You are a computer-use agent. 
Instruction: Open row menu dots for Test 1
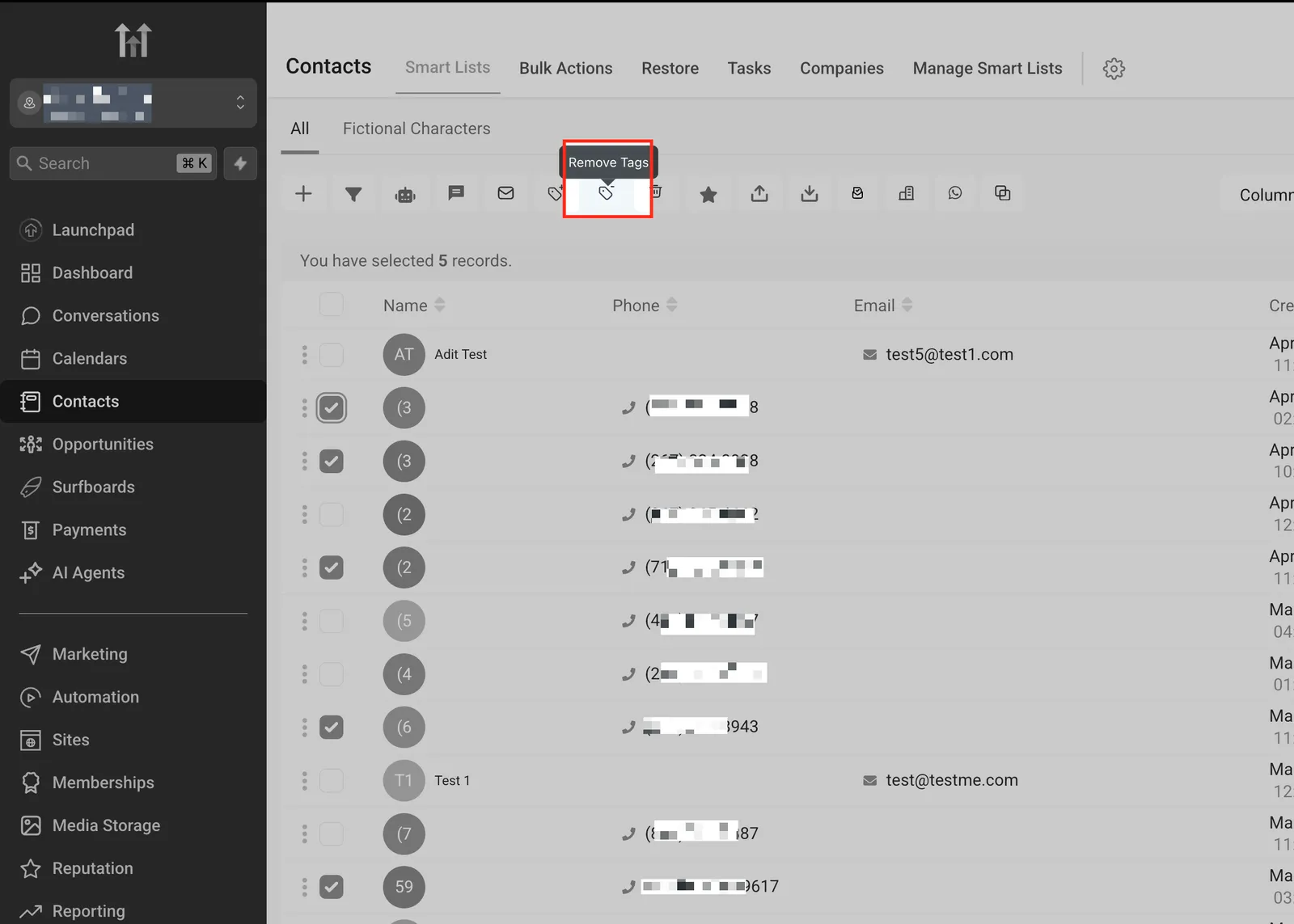pos(305,780)
